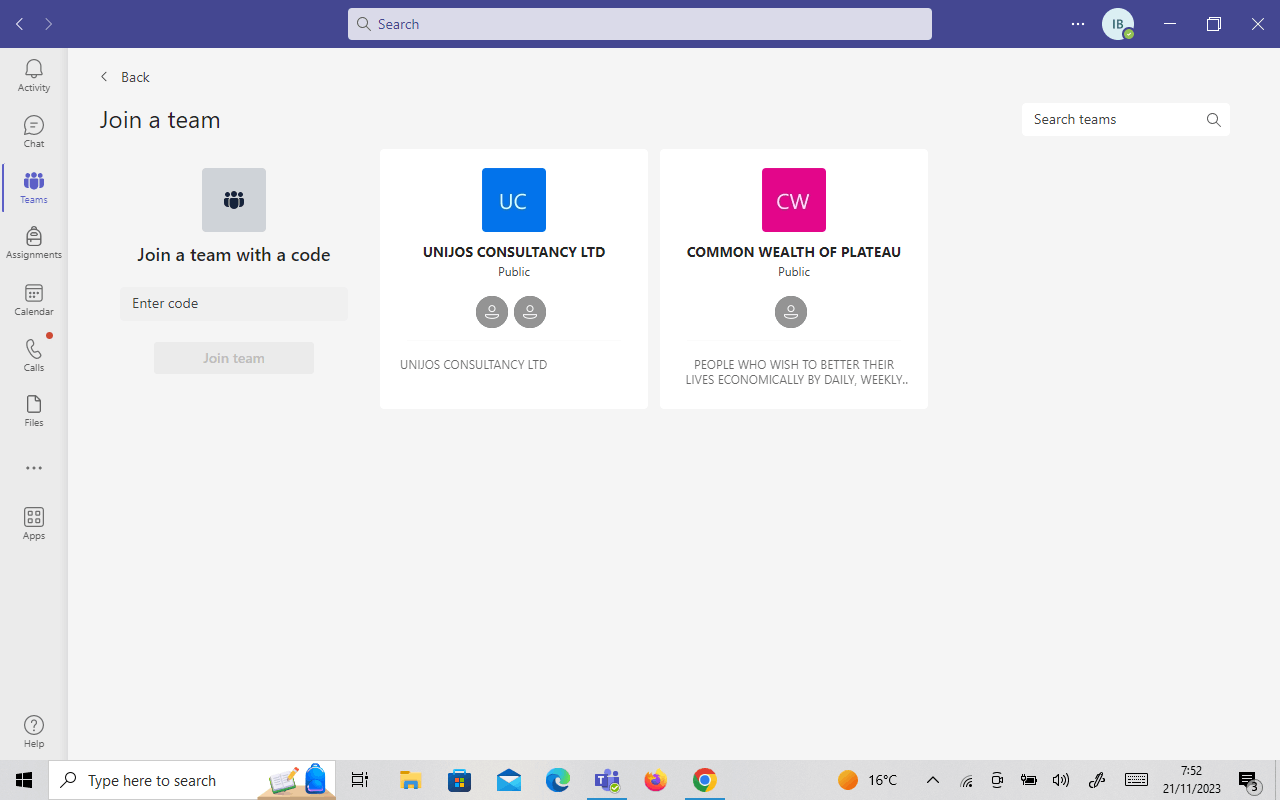Show more apps ellipsis in sidebar

(34, 468)
